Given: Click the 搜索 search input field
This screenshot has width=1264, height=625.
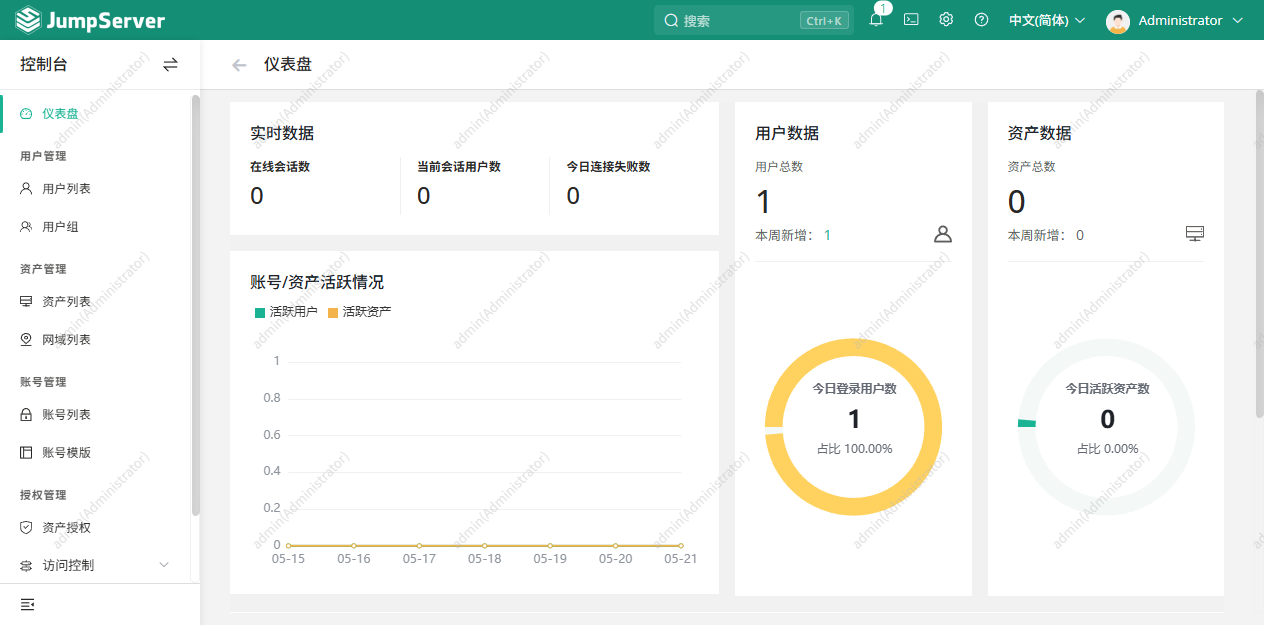Looking at the screenshot, I should click(x=752, y=20).
